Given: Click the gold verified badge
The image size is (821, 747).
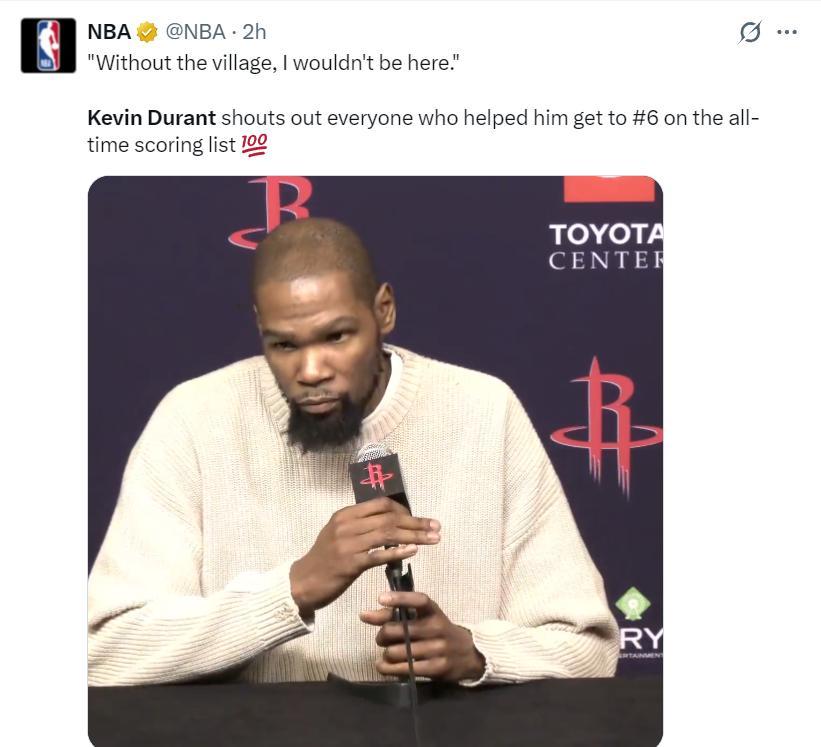Looking at the screenshot, I should coord(148,32).
